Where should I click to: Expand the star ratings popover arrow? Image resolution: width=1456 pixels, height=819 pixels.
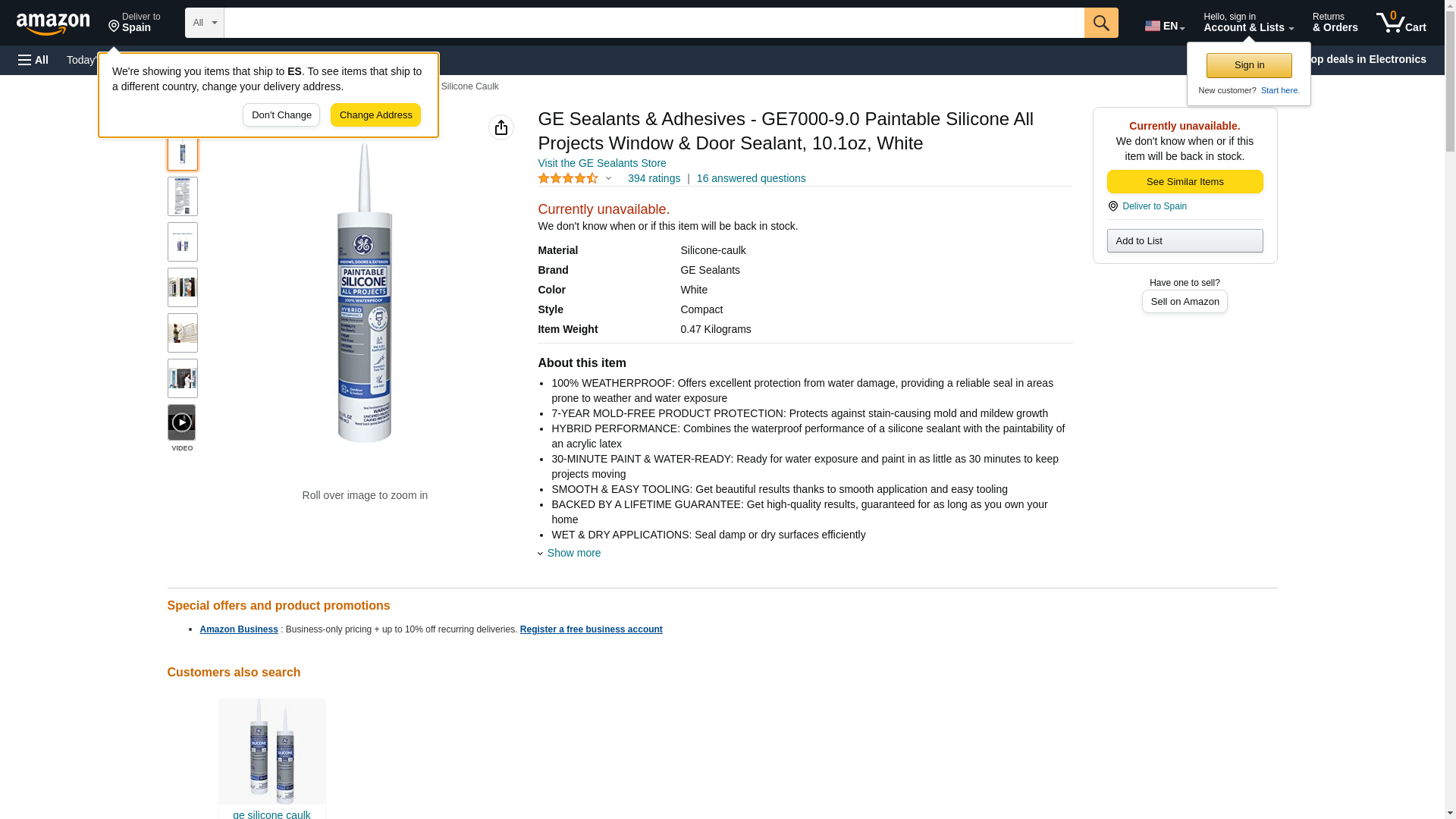pyautogui.click(x=608, y=178)
